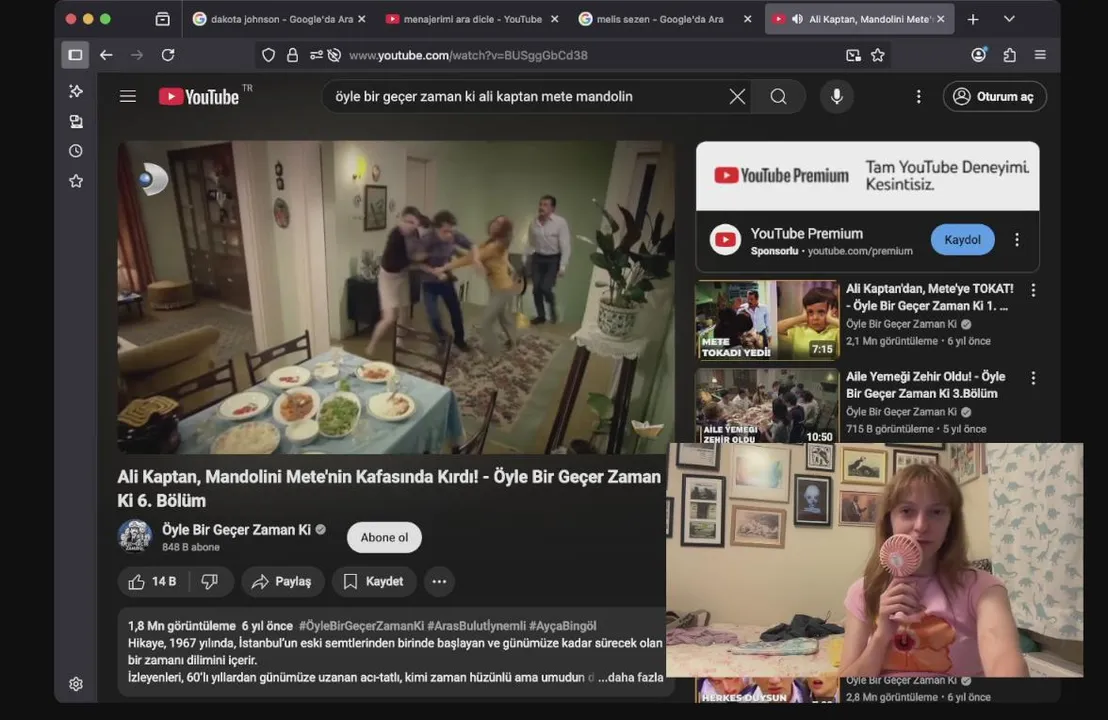The width and height of the screenshot is (1108, 720).
Task: Click Oturum aç sign-in button
Action: (x=994, y=96)
